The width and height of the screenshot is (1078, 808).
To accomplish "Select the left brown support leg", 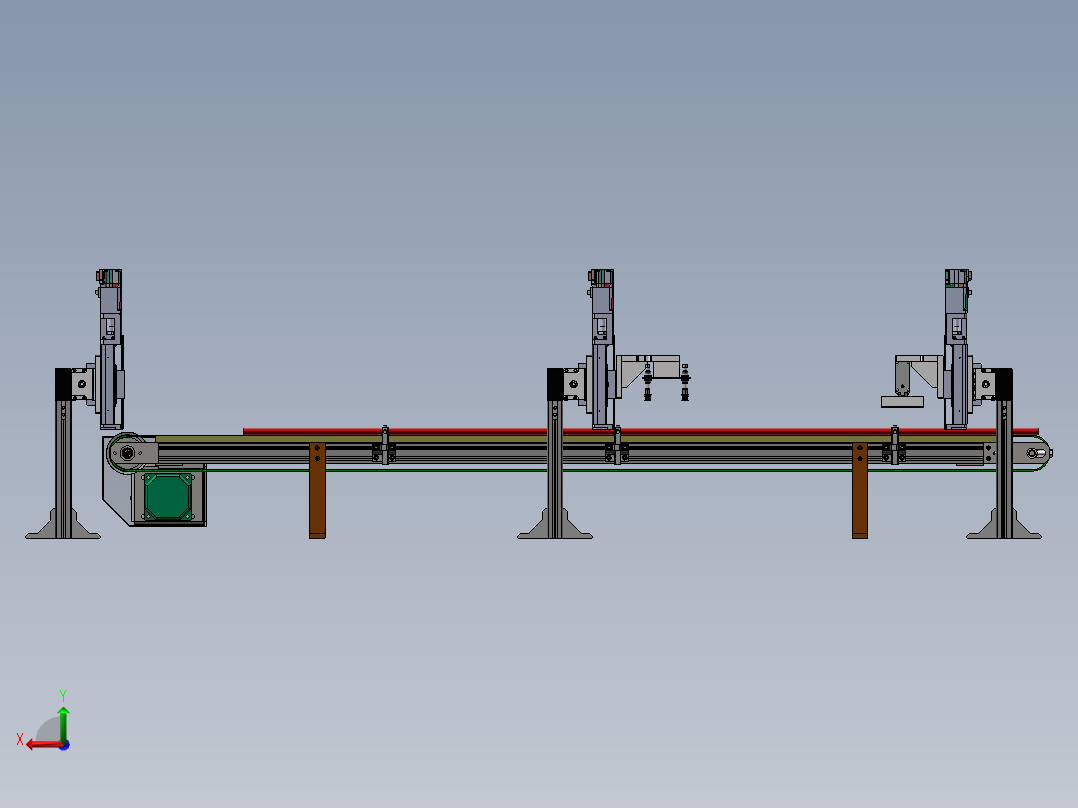I will click(317, 490).
